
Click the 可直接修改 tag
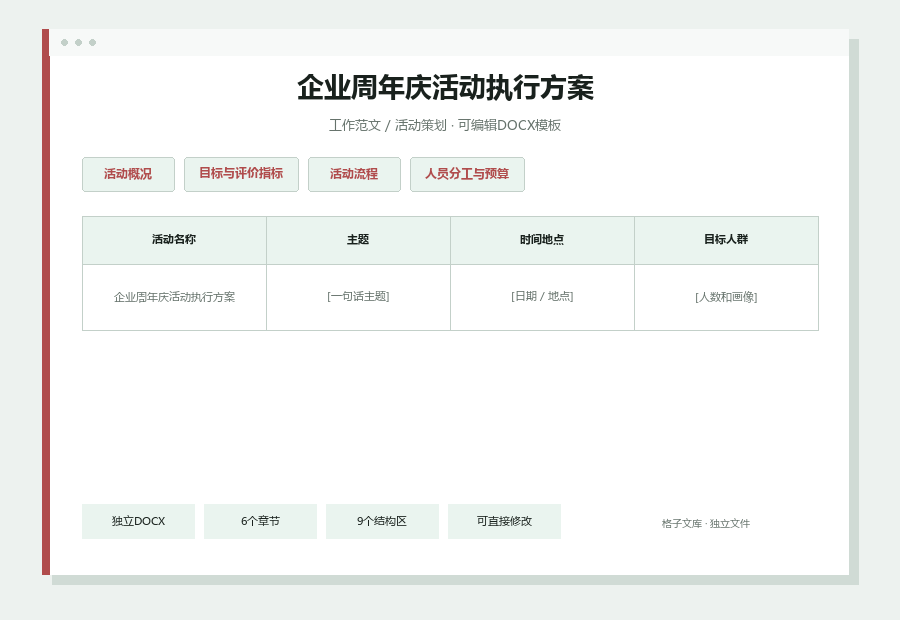coord(504,521)
